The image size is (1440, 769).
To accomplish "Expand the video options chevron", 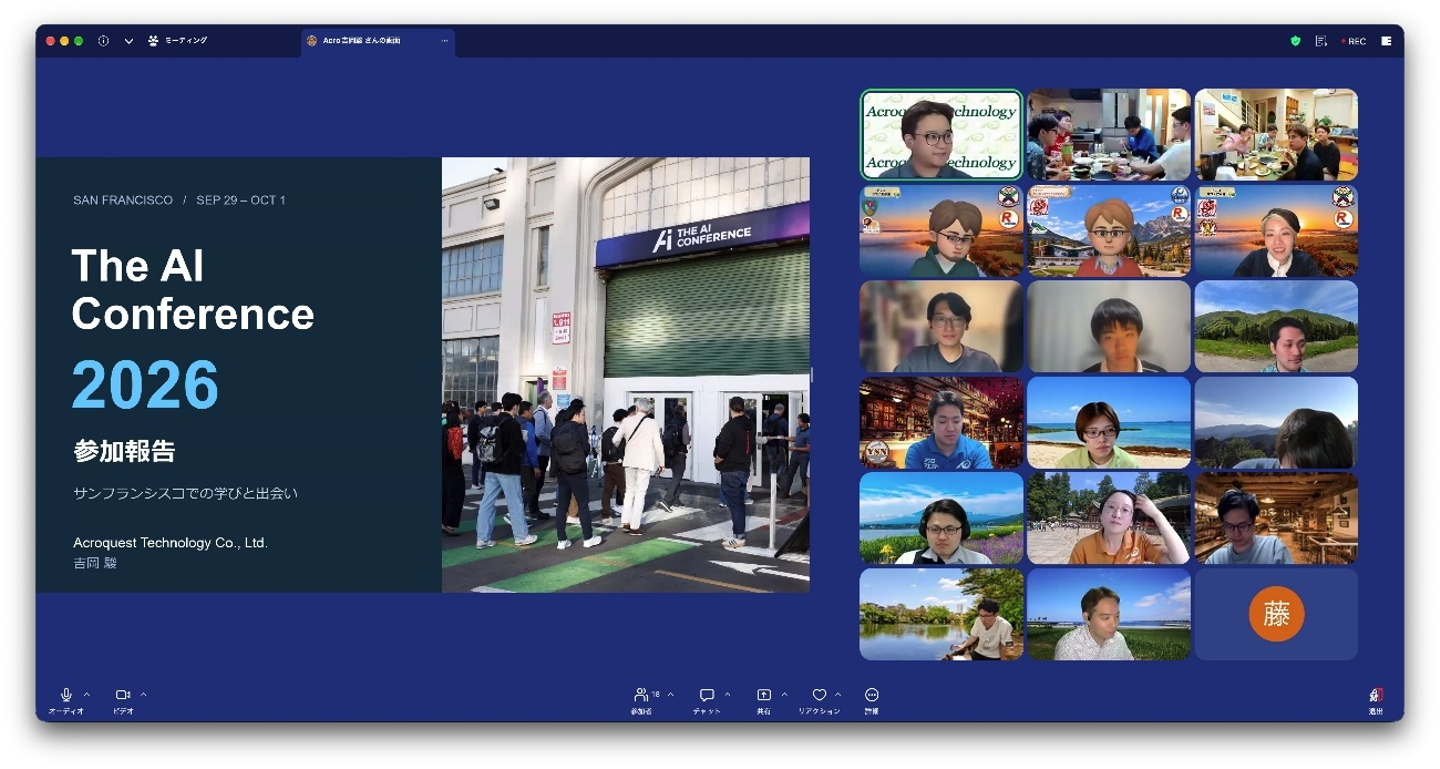I will (x=144, y=694).
